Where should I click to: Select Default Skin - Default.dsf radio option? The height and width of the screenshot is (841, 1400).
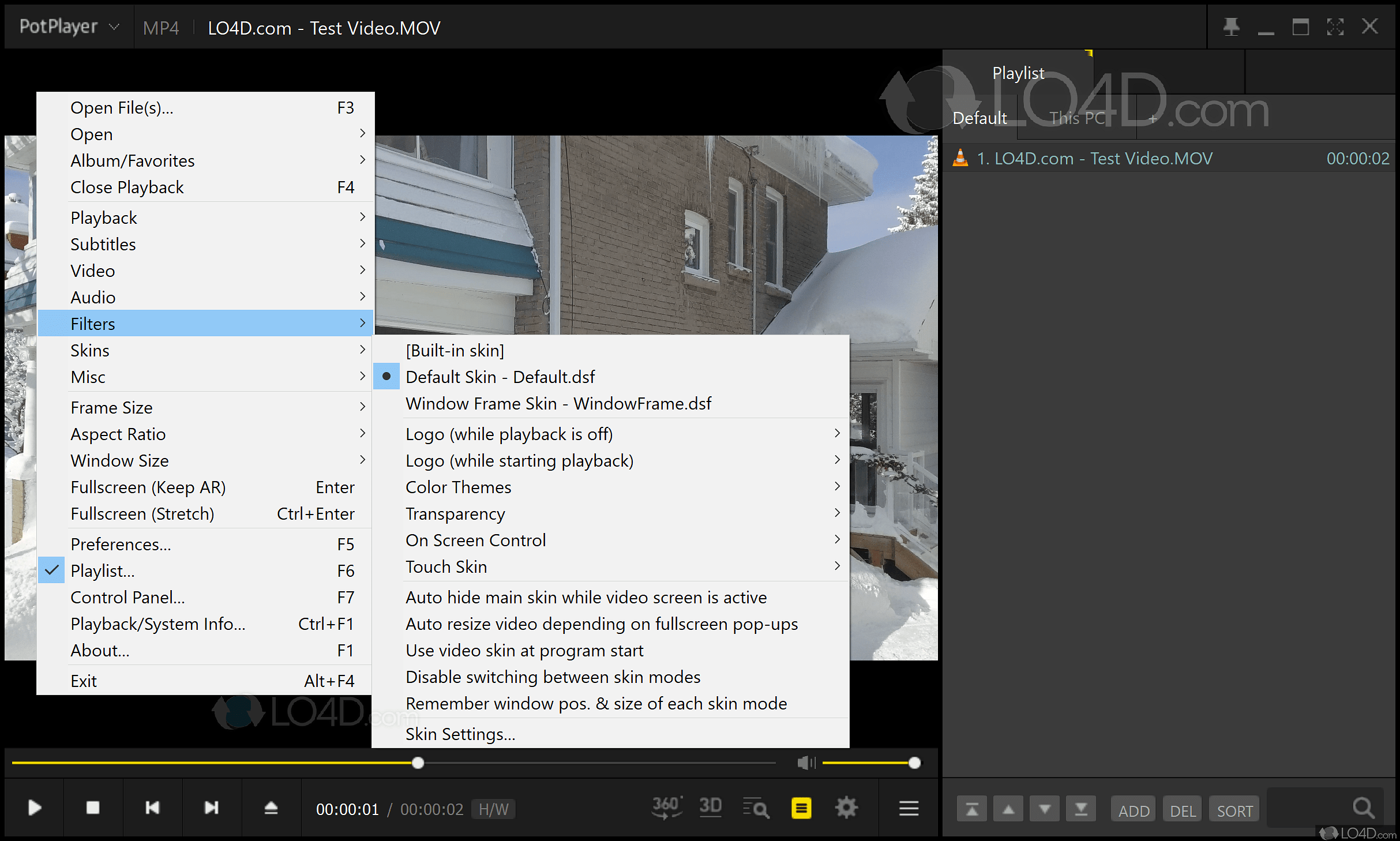(x=500, y=377)
